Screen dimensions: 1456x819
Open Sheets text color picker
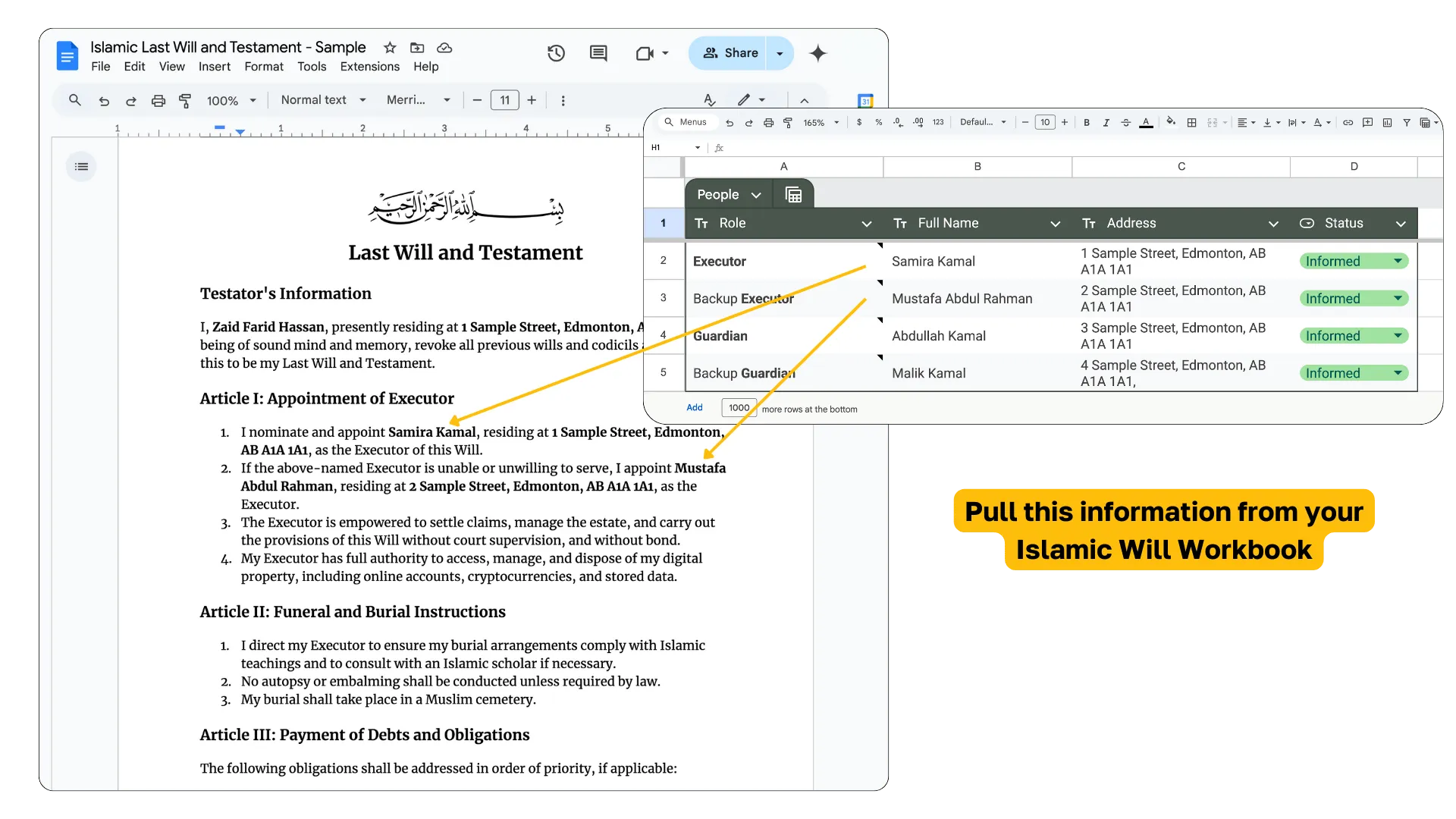(x=1146, y=122)
